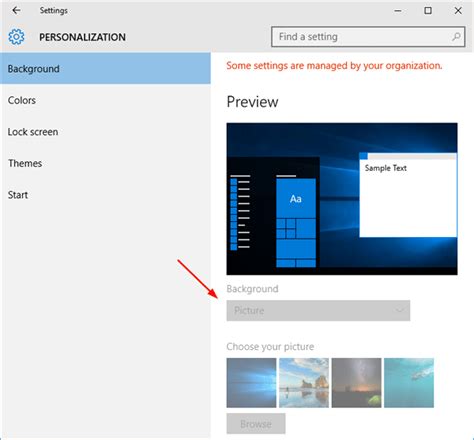Choose the beach rocks wallpaper thumbnail
Viewport: 474px width, 440px height.
coord(304,383)
